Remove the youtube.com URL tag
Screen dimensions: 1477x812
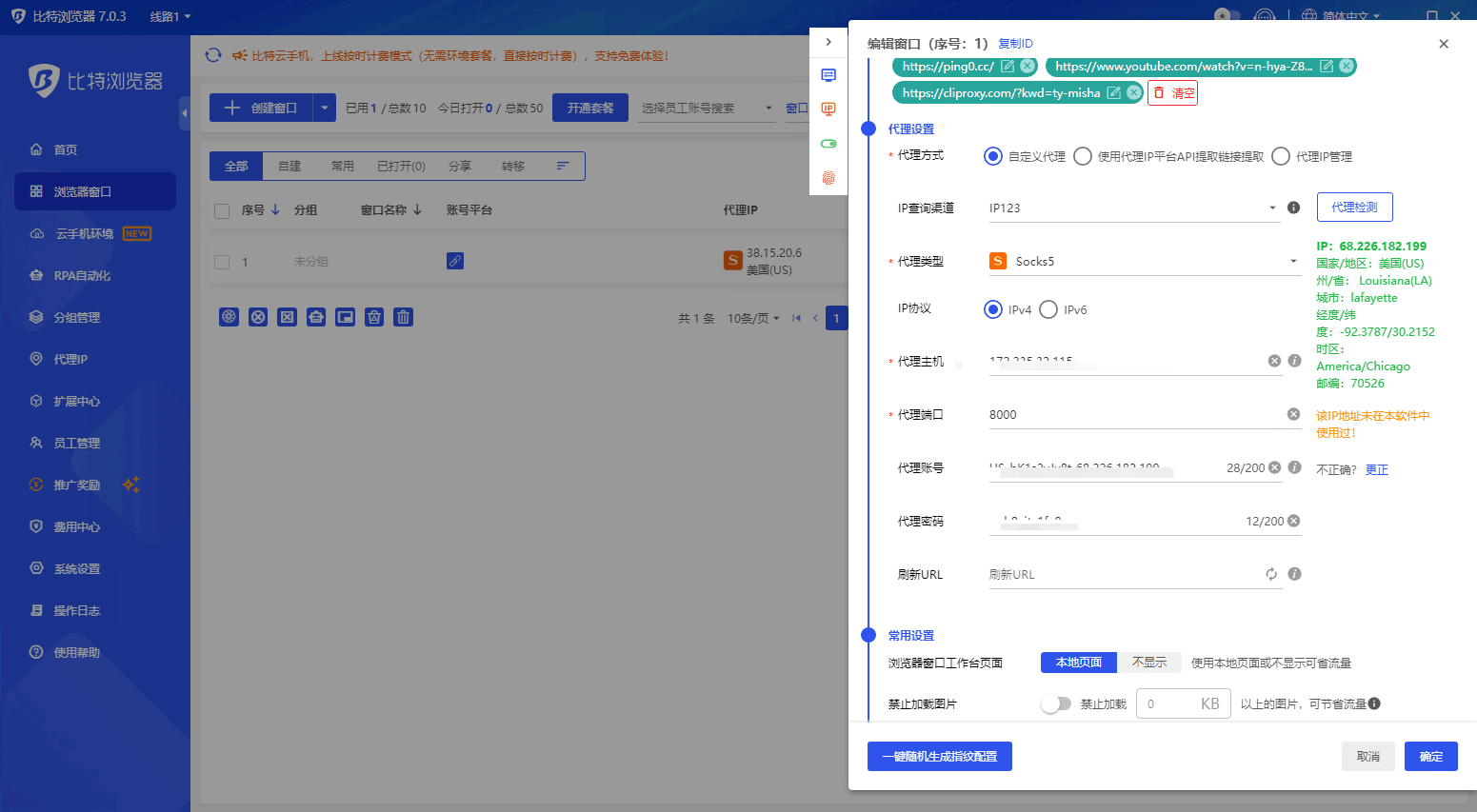tap(1347, 67)
